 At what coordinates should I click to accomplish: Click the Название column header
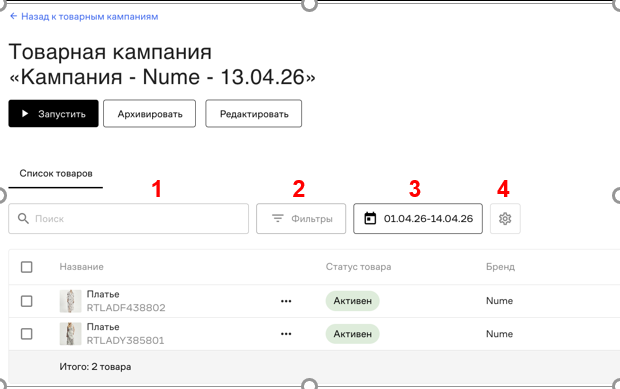point(81,267)
